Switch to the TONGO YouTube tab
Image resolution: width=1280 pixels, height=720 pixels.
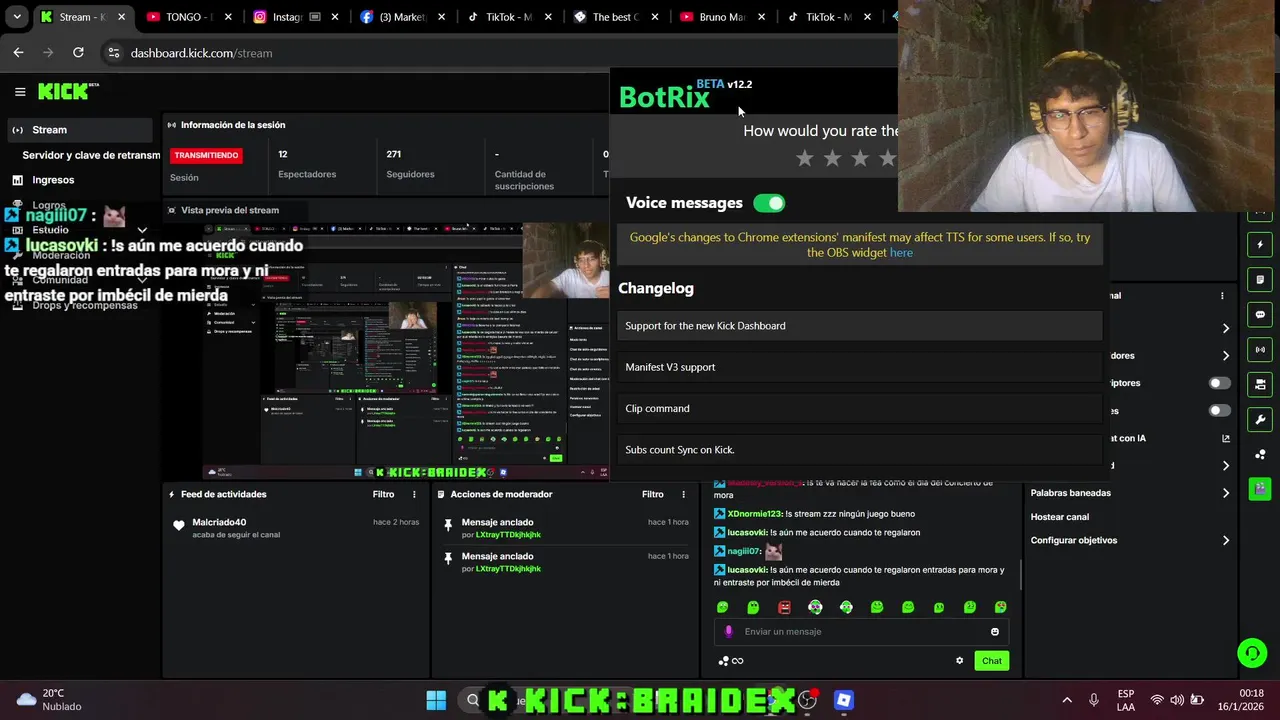tap(187, 17)
